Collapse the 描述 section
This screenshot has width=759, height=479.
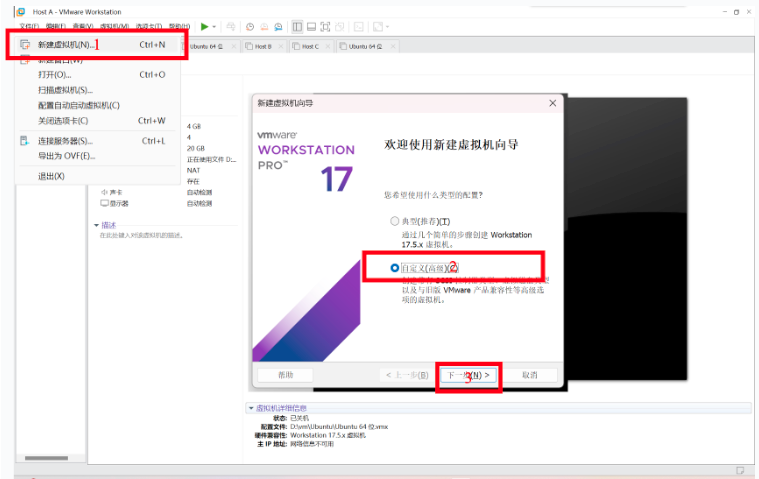96,225
